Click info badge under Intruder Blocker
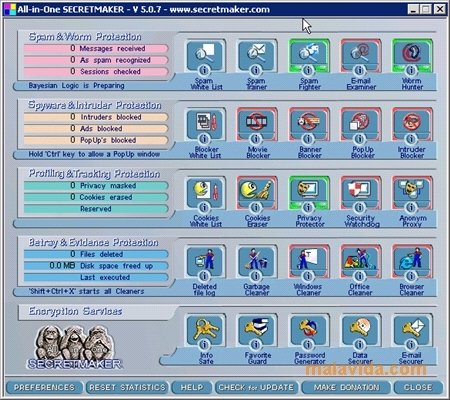This screenshot has width=450, height=400. [x=411, y=139]
